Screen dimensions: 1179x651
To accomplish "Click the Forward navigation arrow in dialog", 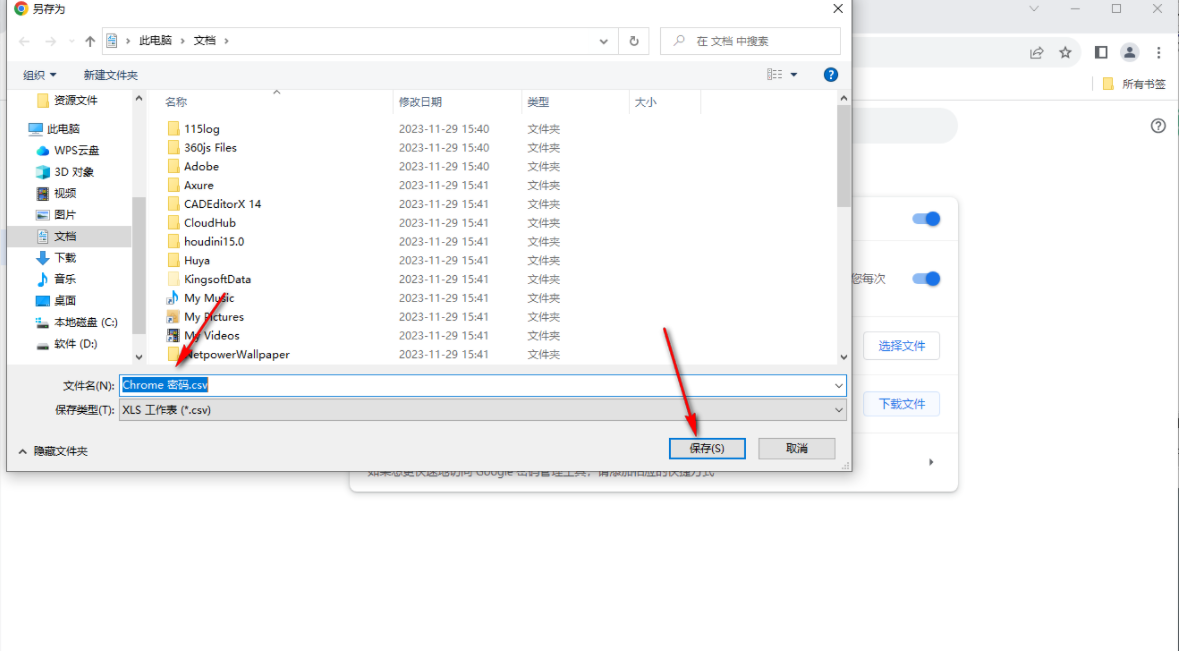I will (x=50, y=41).
